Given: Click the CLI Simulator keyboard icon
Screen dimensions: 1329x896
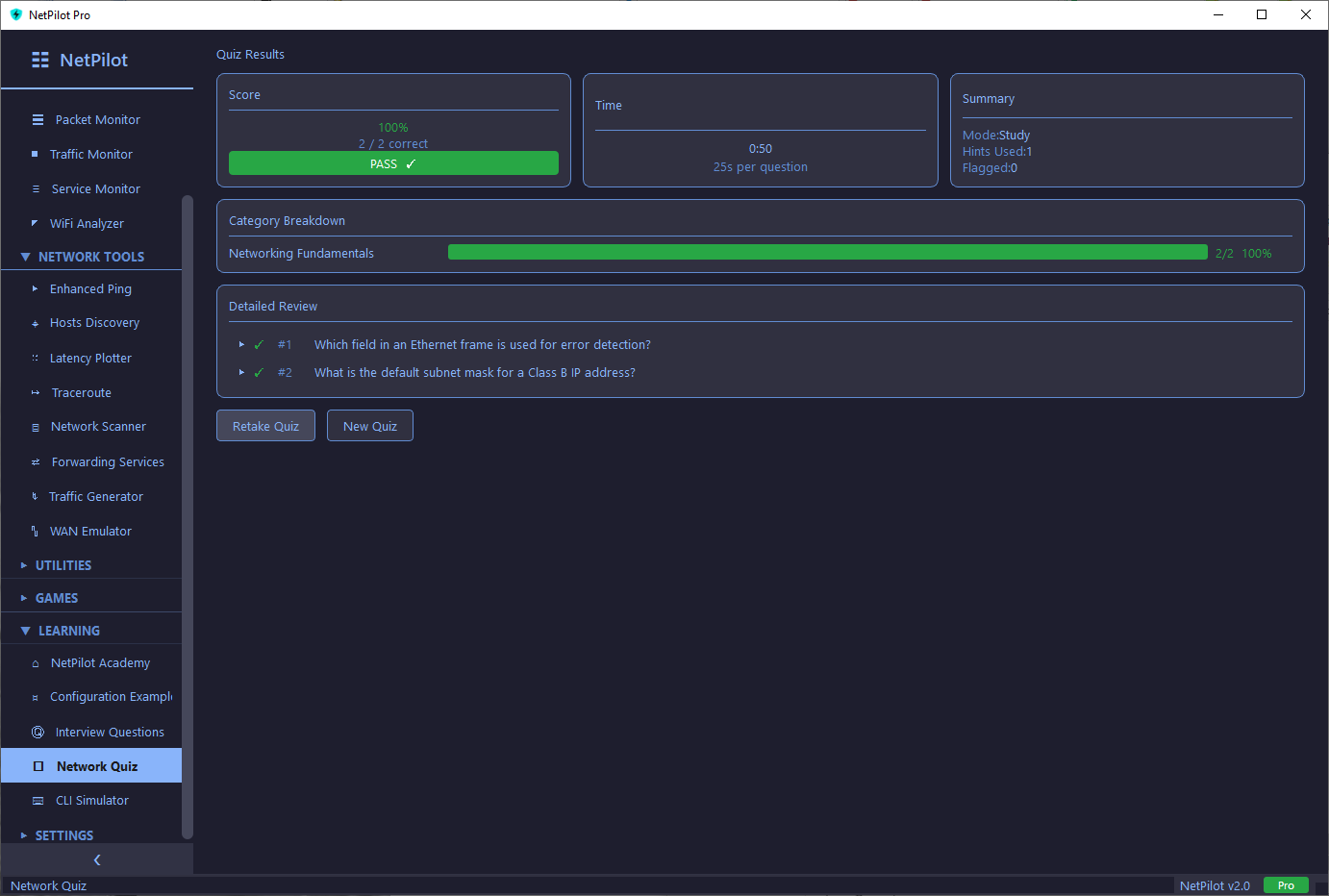Looking at the screenshot, I should pyautogui.click(x=38, y=801).
